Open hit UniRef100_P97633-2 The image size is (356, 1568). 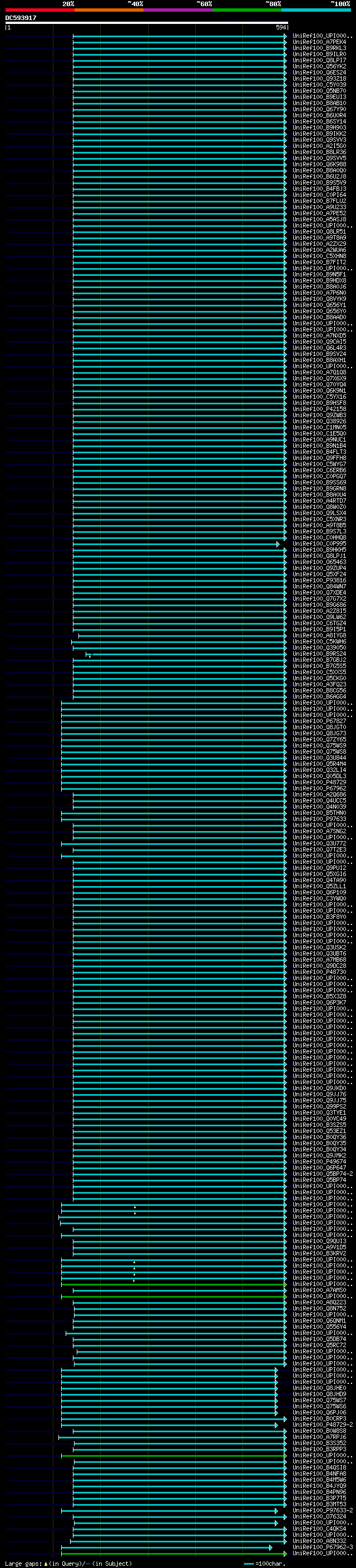pos(323,1510)
